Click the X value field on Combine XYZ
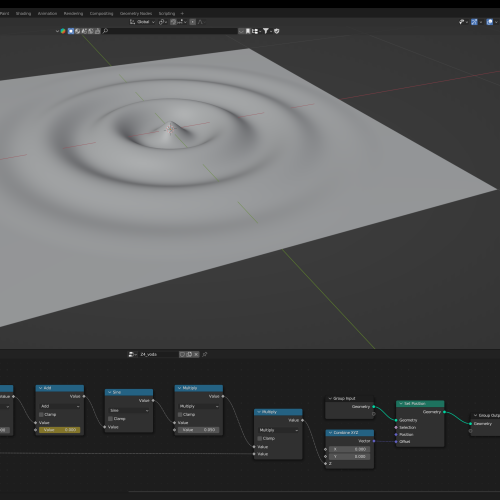Viewport: 500px width, 500px height. coord(349,449)
